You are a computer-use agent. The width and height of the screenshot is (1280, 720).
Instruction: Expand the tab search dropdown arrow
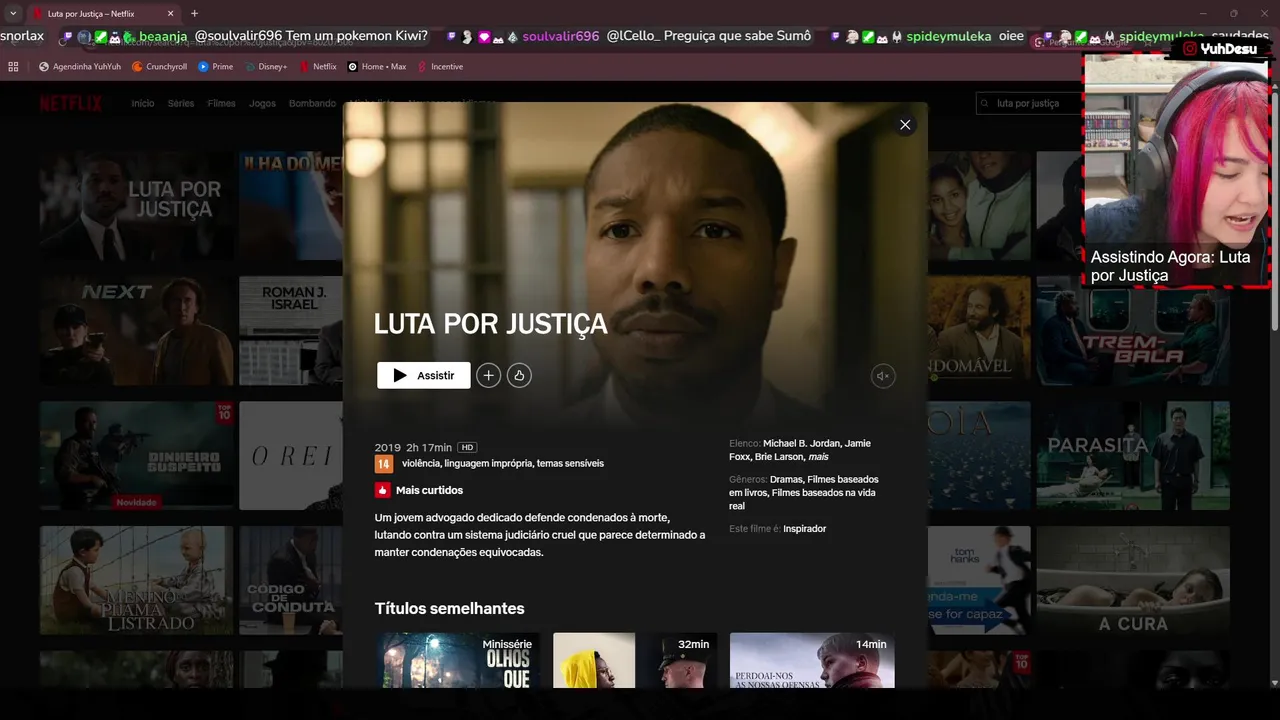click(13, 14)
